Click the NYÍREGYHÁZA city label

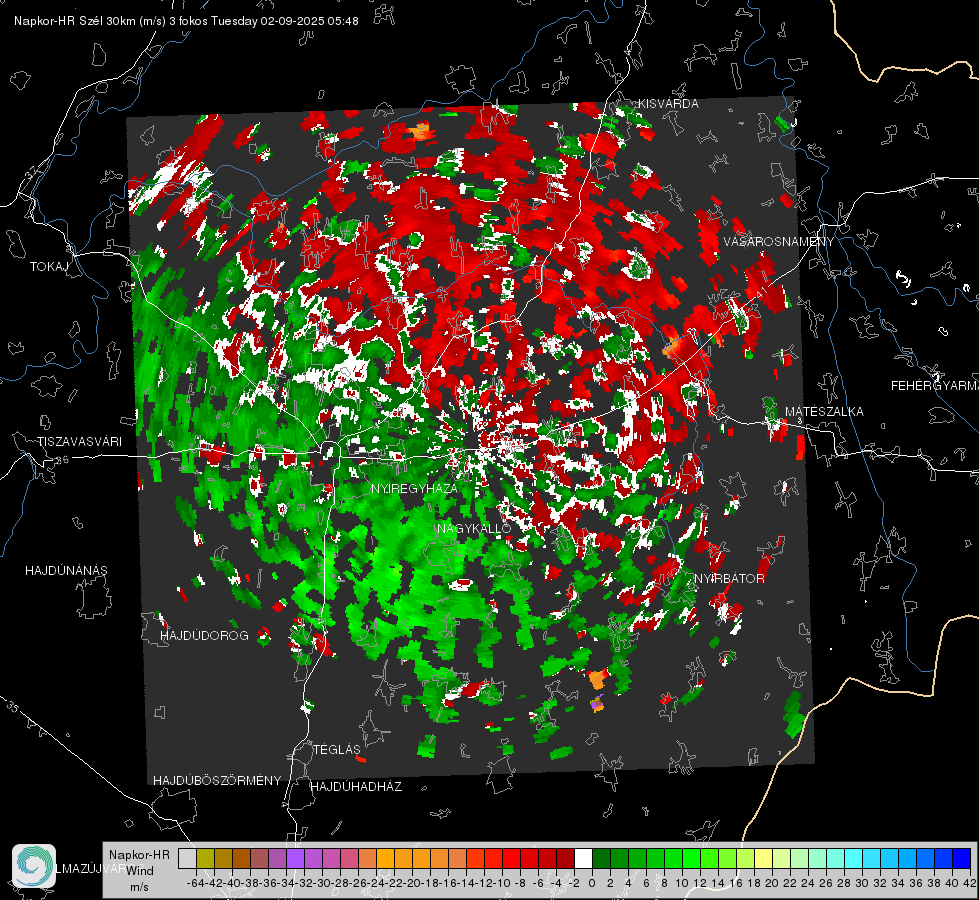point(414,488)
